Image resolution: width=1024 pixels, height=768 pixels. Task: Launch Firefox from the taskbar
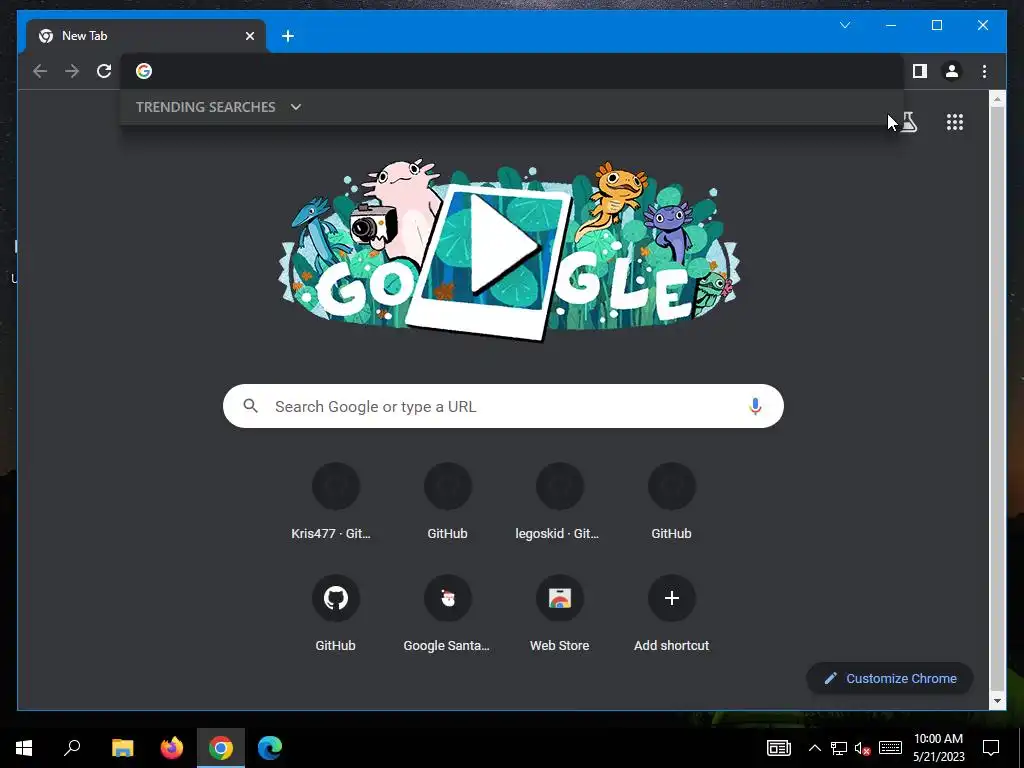[x=172, y=748]
